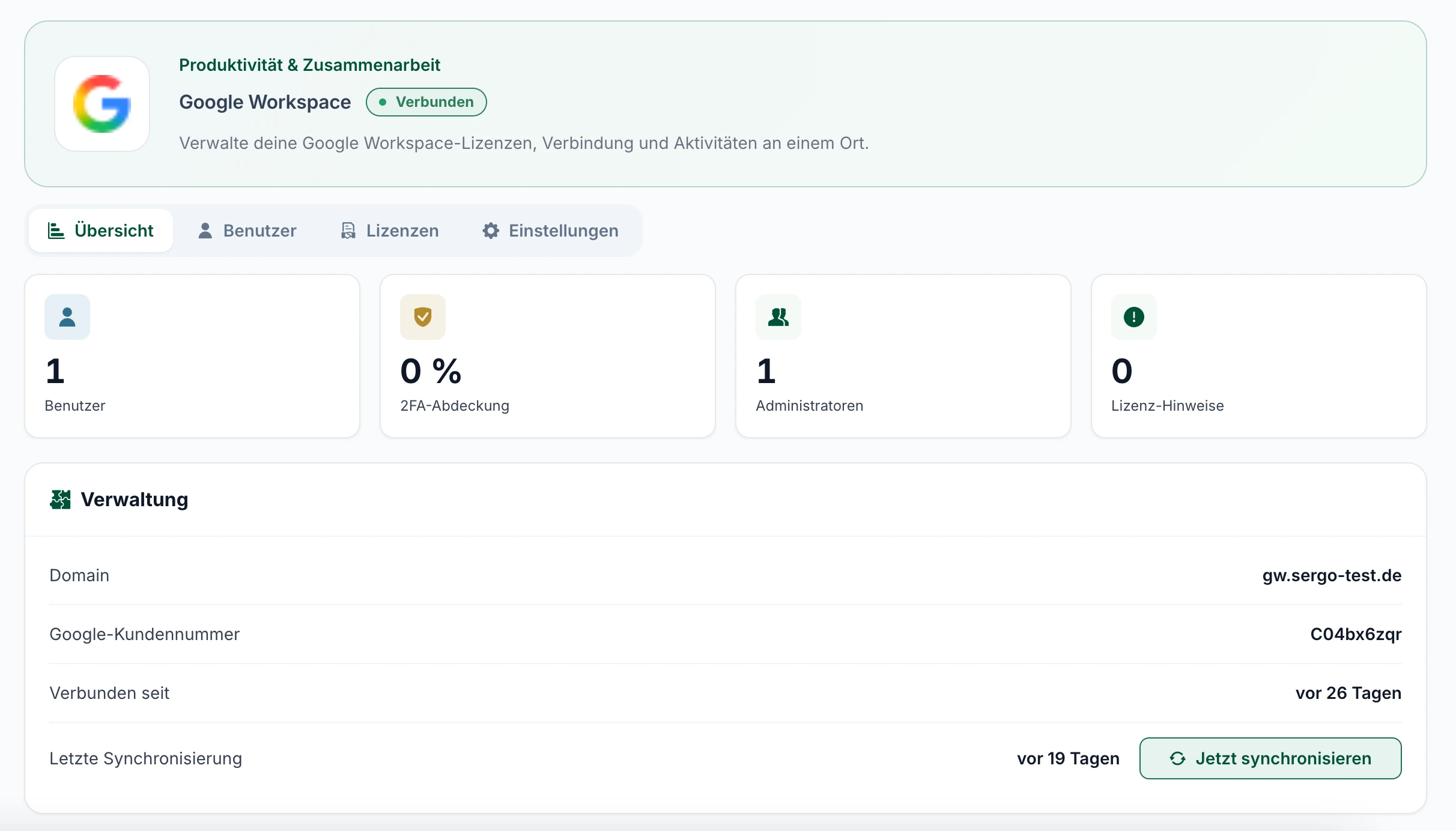Image resolution: width=1456 pixels, height=831 pixels.
Task: Click the 'Letzte Synchronisierung' label
Action: (145, 758)
